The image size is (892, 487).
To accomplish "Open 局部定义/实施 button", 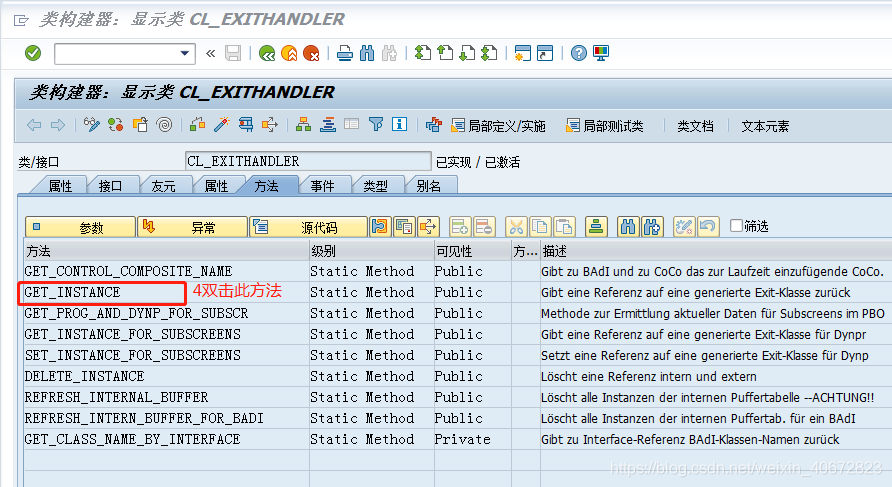I will [x=498, y=126].
